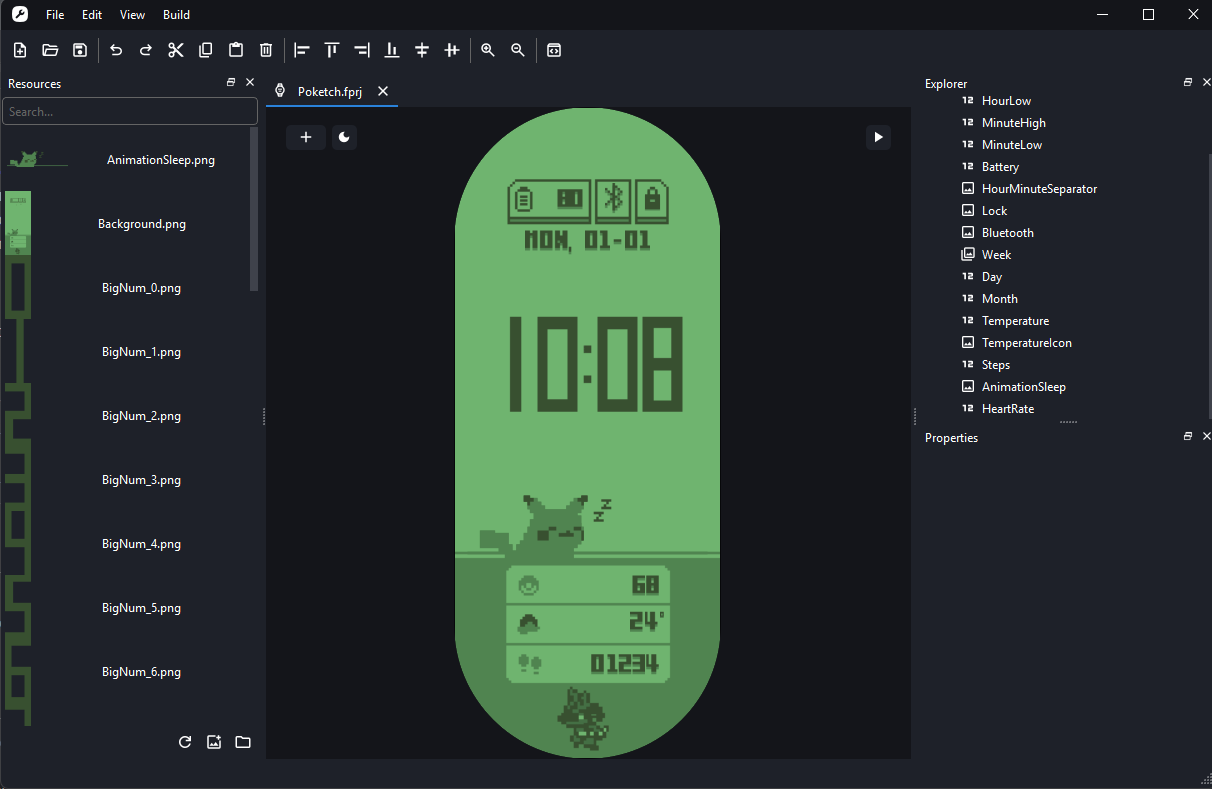Click the preview play button
The width and height of the screenshot is (1212, 789).
(x=878, y=137)
